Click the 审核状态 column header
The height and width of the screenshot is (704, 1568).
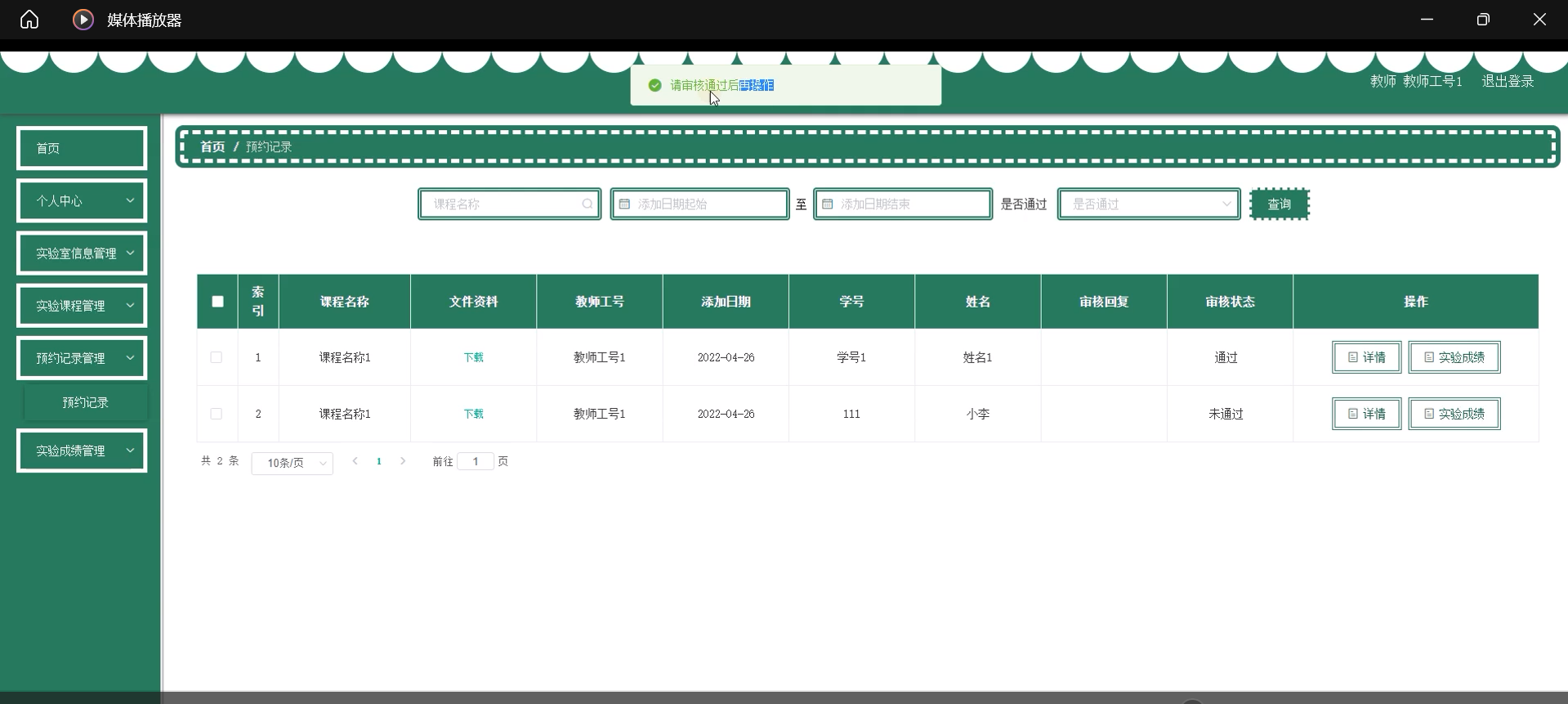click(1231, 302)
